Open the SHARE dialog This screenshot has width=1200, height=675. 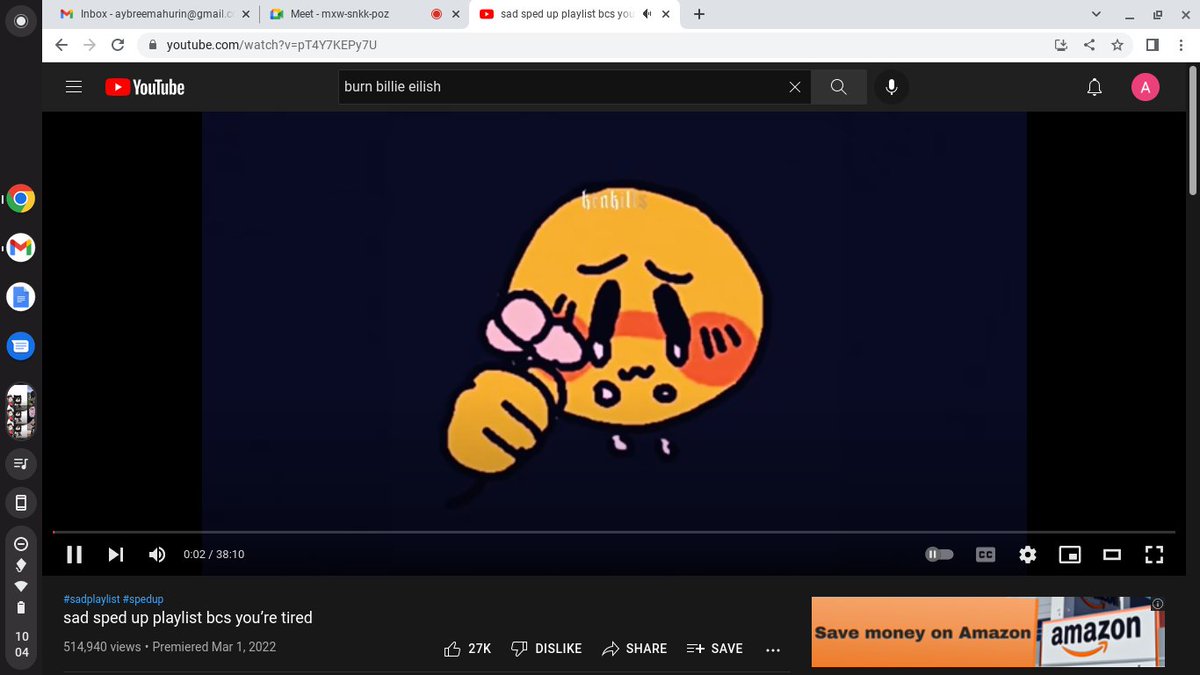point(635,648)
